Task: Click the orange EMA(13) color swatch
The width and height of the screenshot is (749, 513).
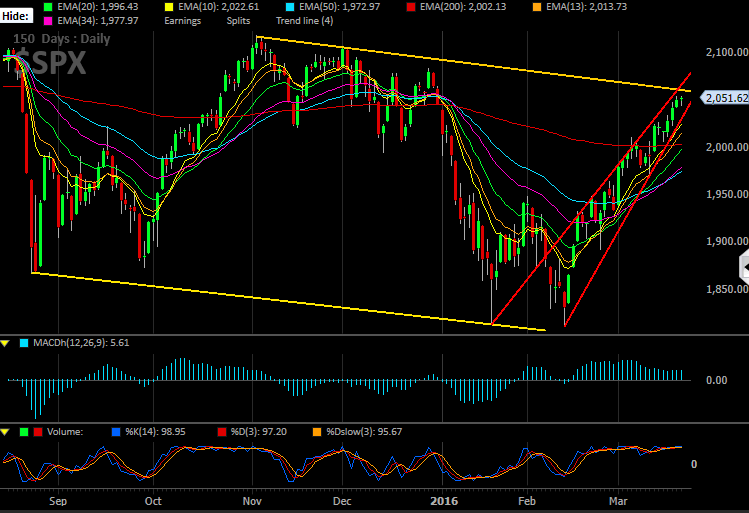Action: [x=537, y=7]
